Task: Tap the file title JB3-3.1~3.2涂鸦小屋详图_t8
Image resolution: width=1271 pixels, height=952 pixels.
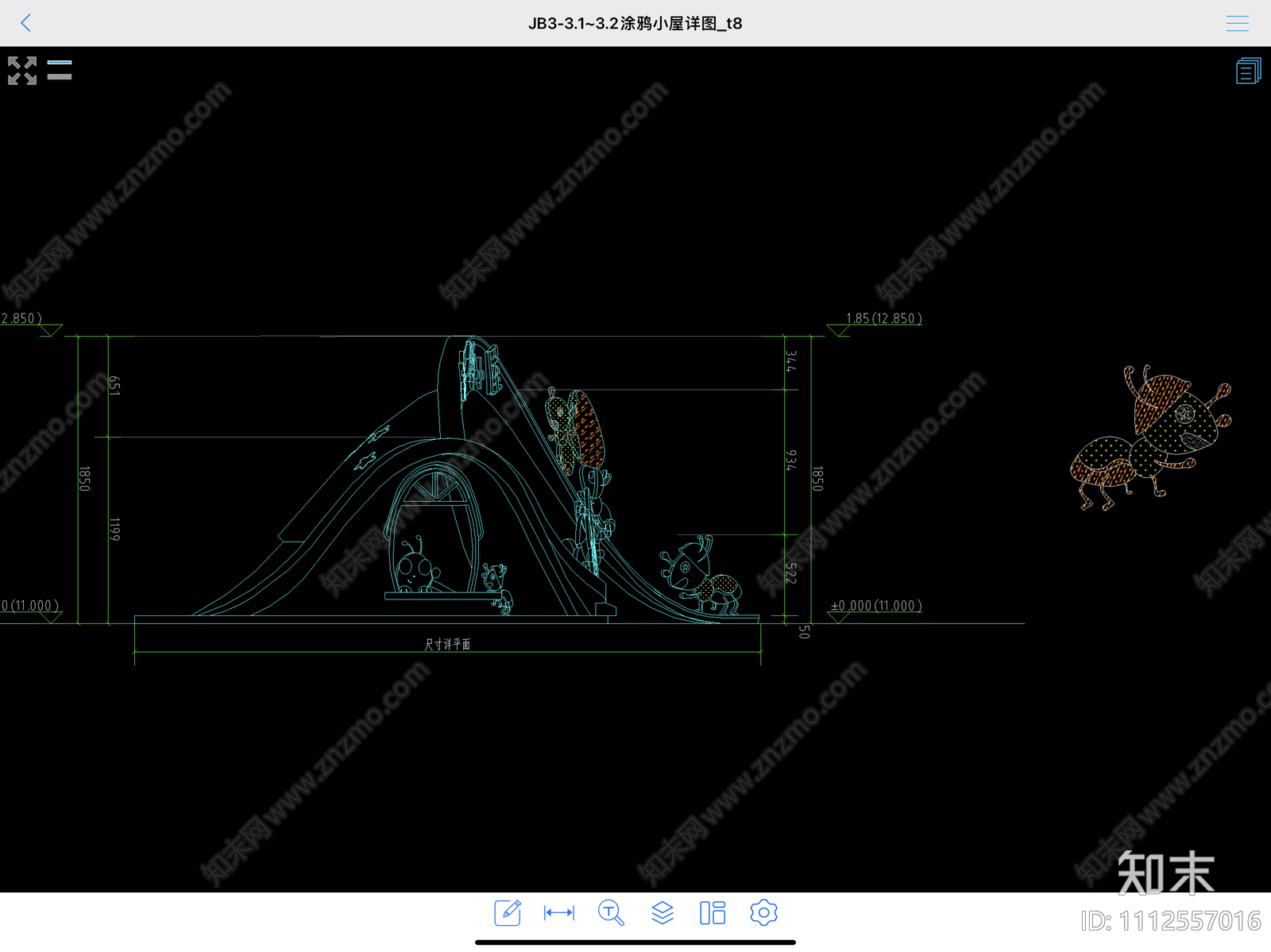Action: point(635,23)
